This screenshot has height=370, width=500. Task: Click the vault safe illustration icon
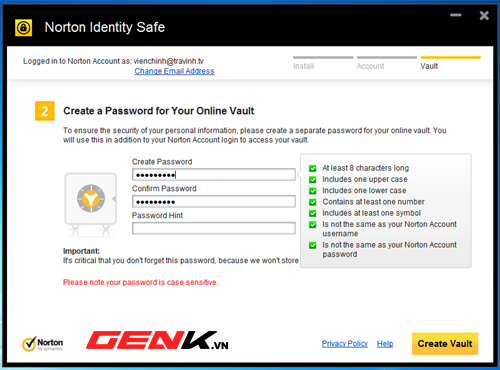[x=91, y=204]
